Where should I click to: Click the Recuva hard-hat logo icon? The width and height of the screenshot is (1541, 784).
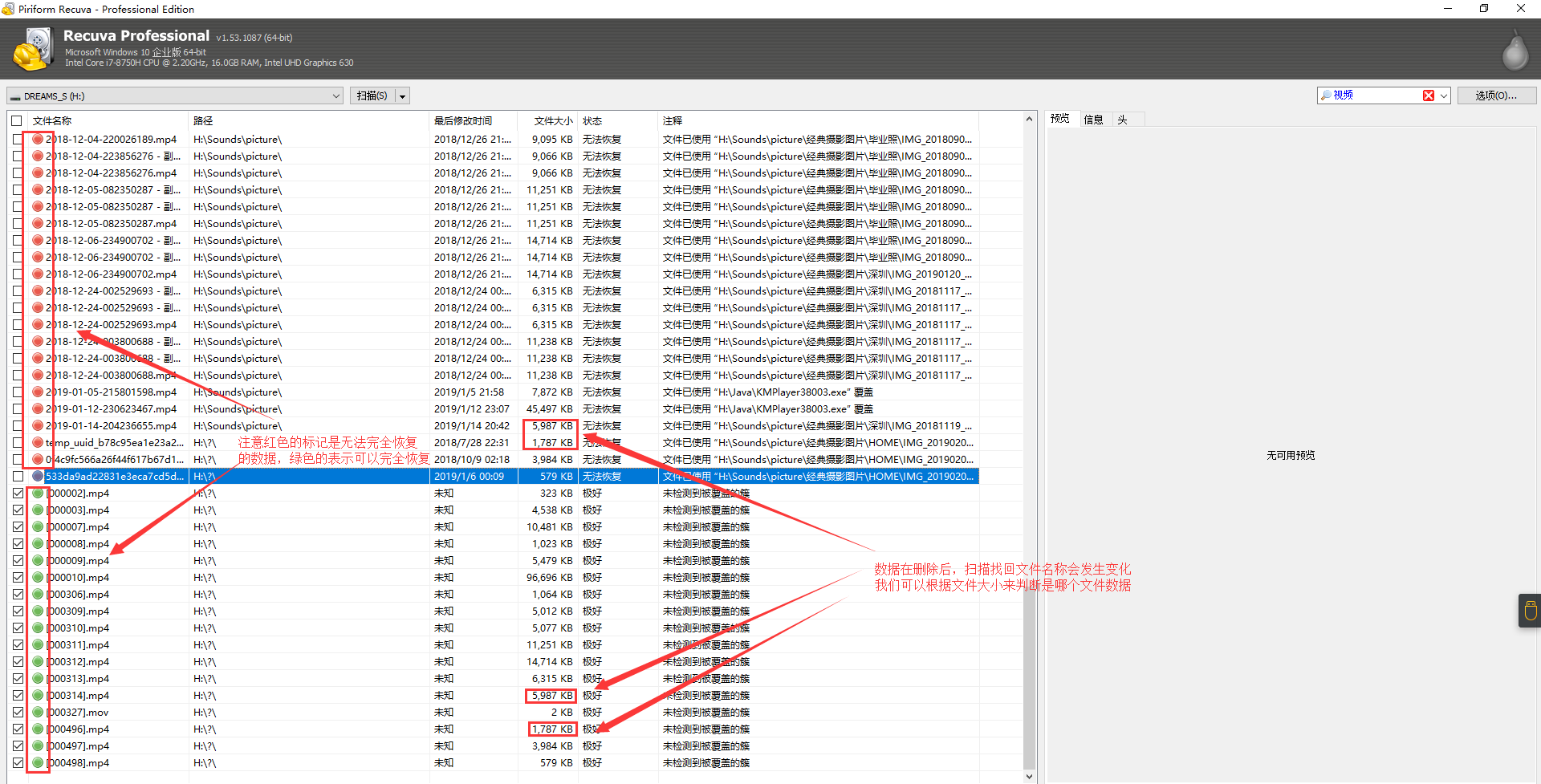click(x=33, y=49)
